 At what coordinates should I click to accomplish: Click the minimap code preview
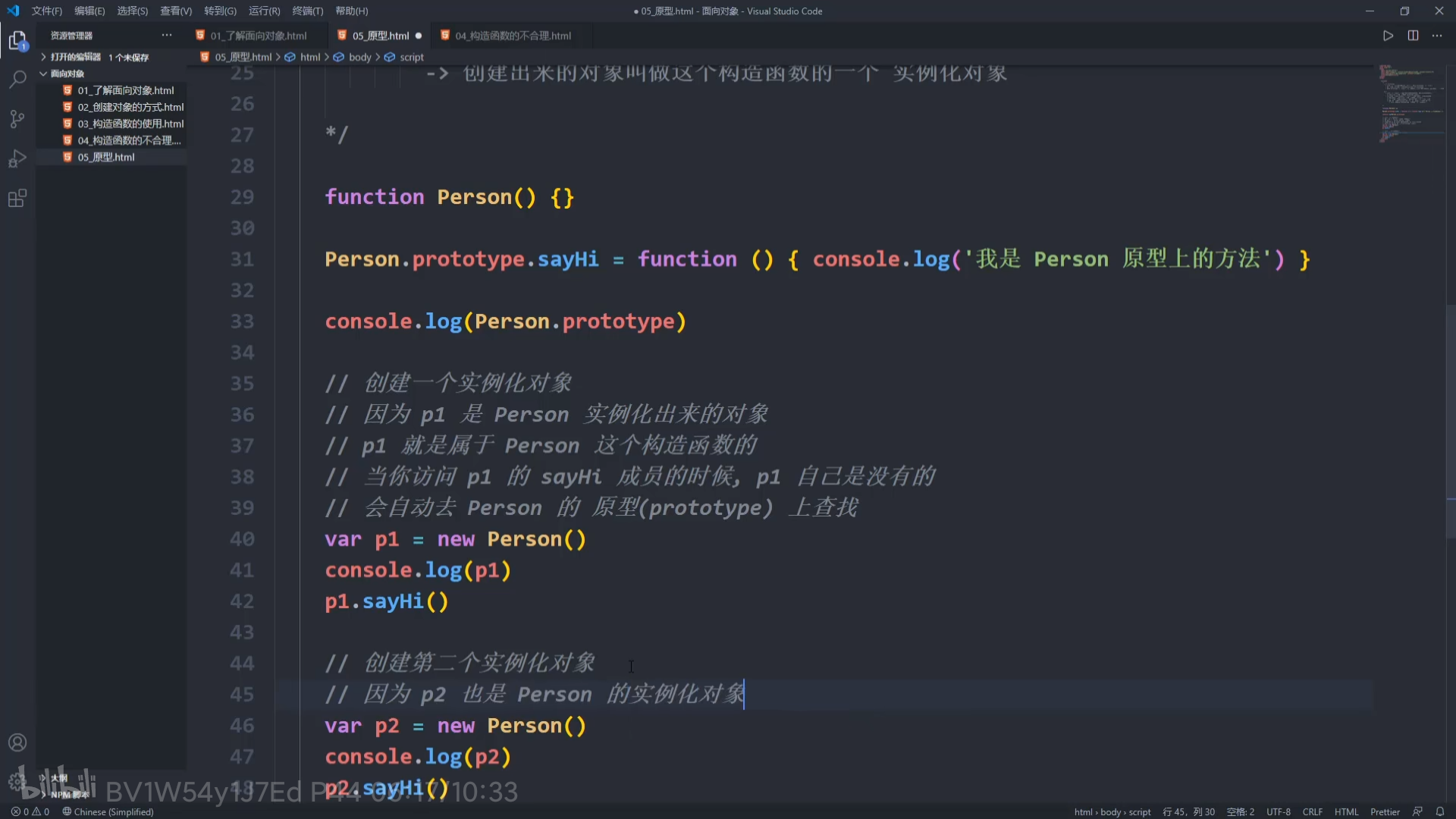coord(1410,102)
